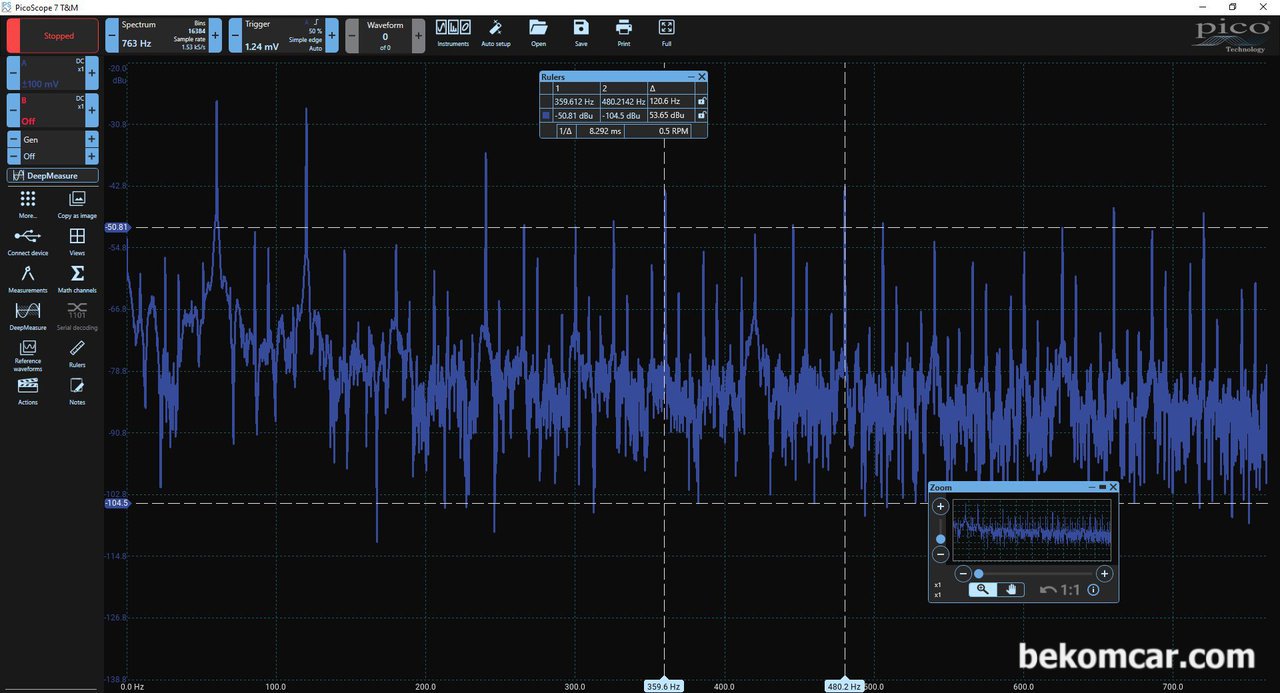1280x693 pixels.
Task: Click the -104.5 ruler handle on left axis
Action: click(117, 504)
